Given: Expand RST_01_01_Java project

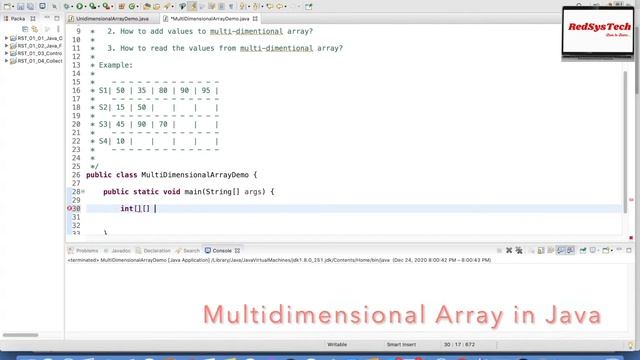Looking at the screenshot, I should click(7, 38).
